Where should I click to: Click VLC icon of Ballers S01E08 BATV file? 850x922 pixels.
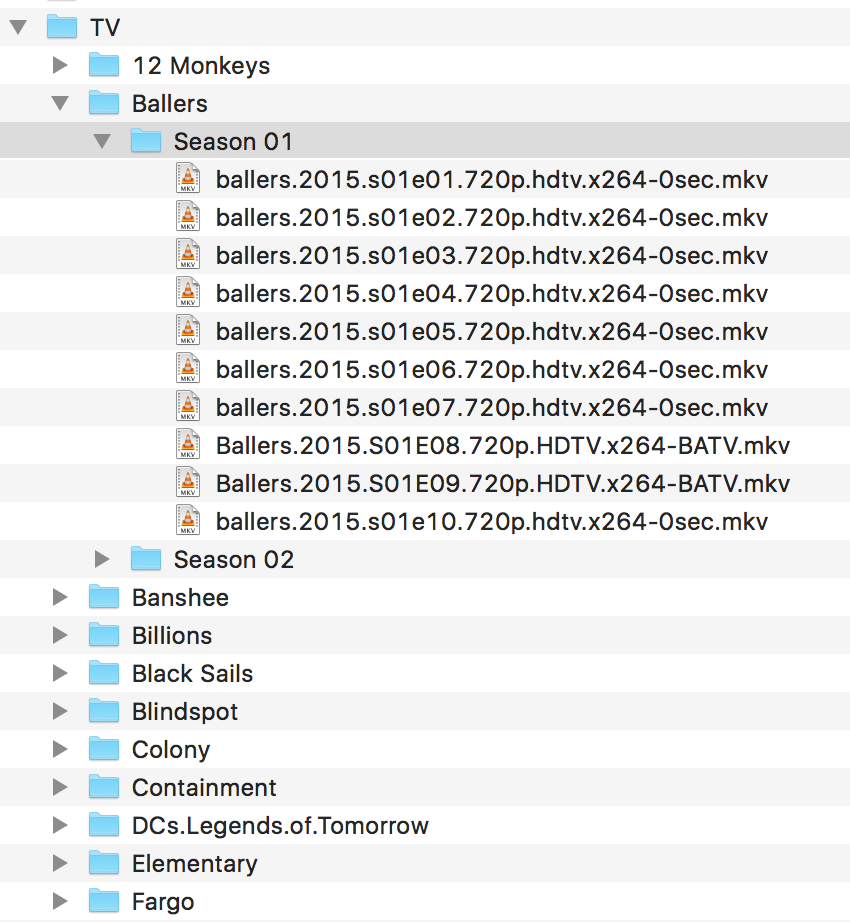tap(187, 446)
